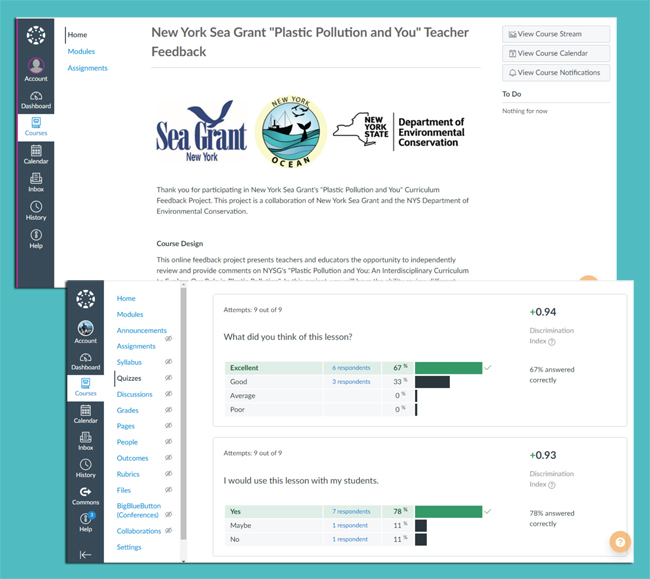The height and width of the screenshot is (579, 650).
Task: Click hidden-eye icon beside Rubrics
Action: (x=168, y=473)
